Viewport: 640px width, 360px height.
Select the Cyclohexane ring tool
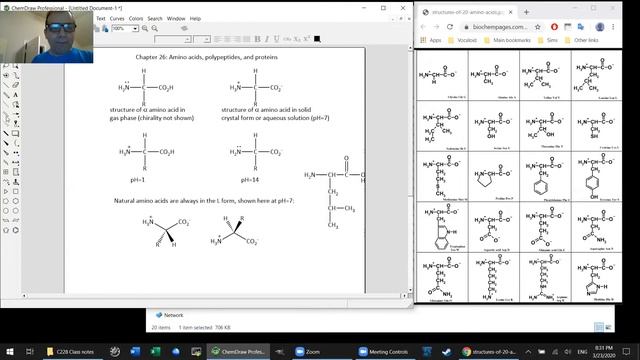(16, 201)
